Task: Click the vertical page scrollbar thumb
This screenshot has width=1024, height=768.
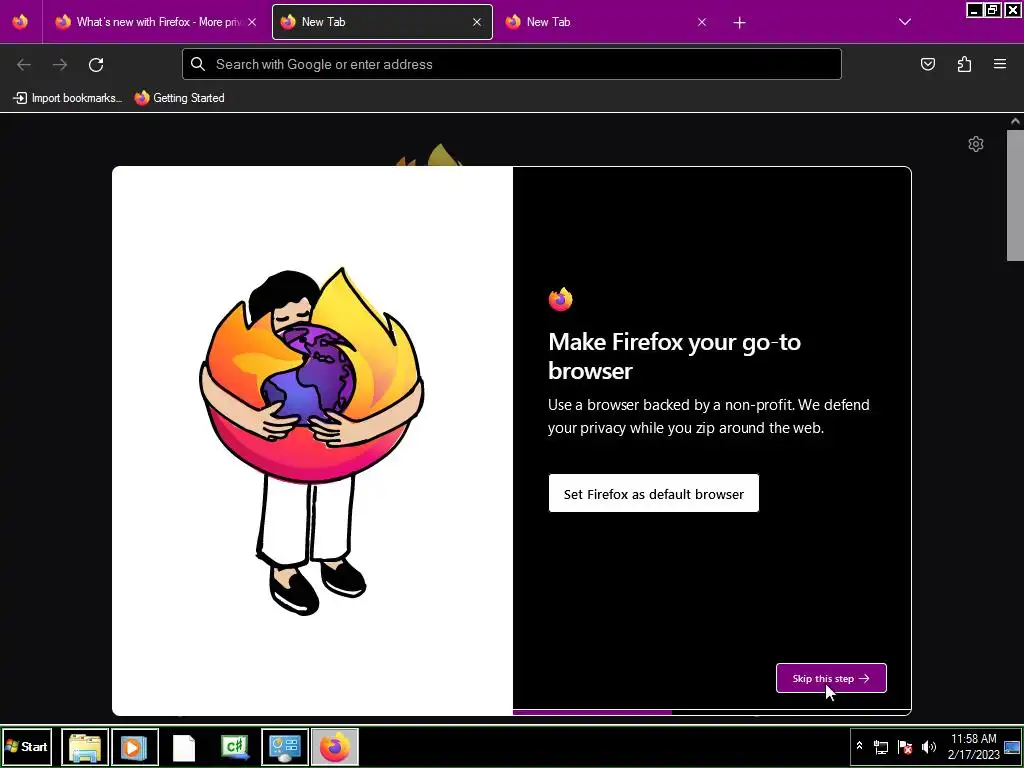Action: click(1015, 195)
